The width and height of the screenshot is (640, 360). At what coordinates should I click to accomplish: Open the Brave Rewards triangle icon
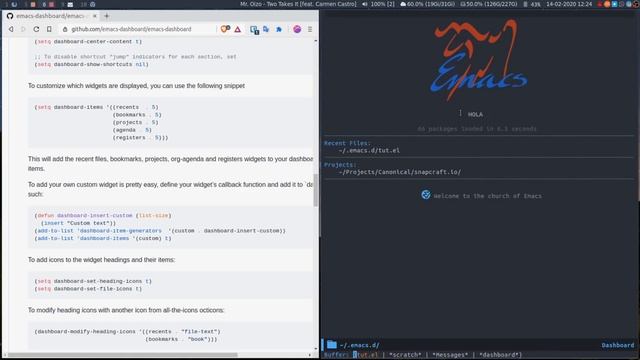[238, 29]
